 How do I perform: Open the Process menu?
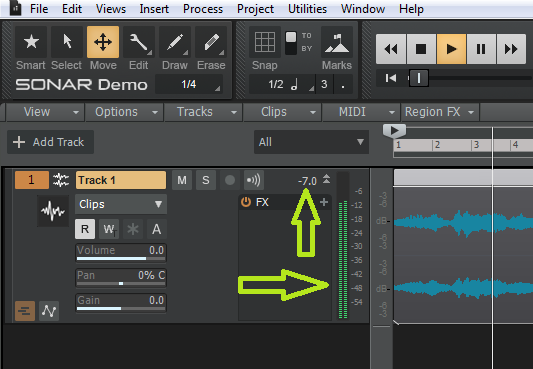[x=203, y=9]
